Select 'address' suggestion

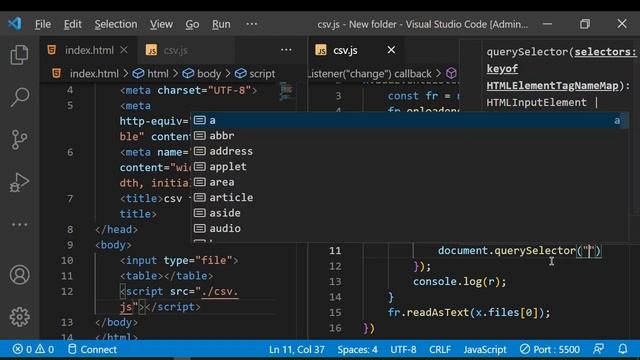409,151
